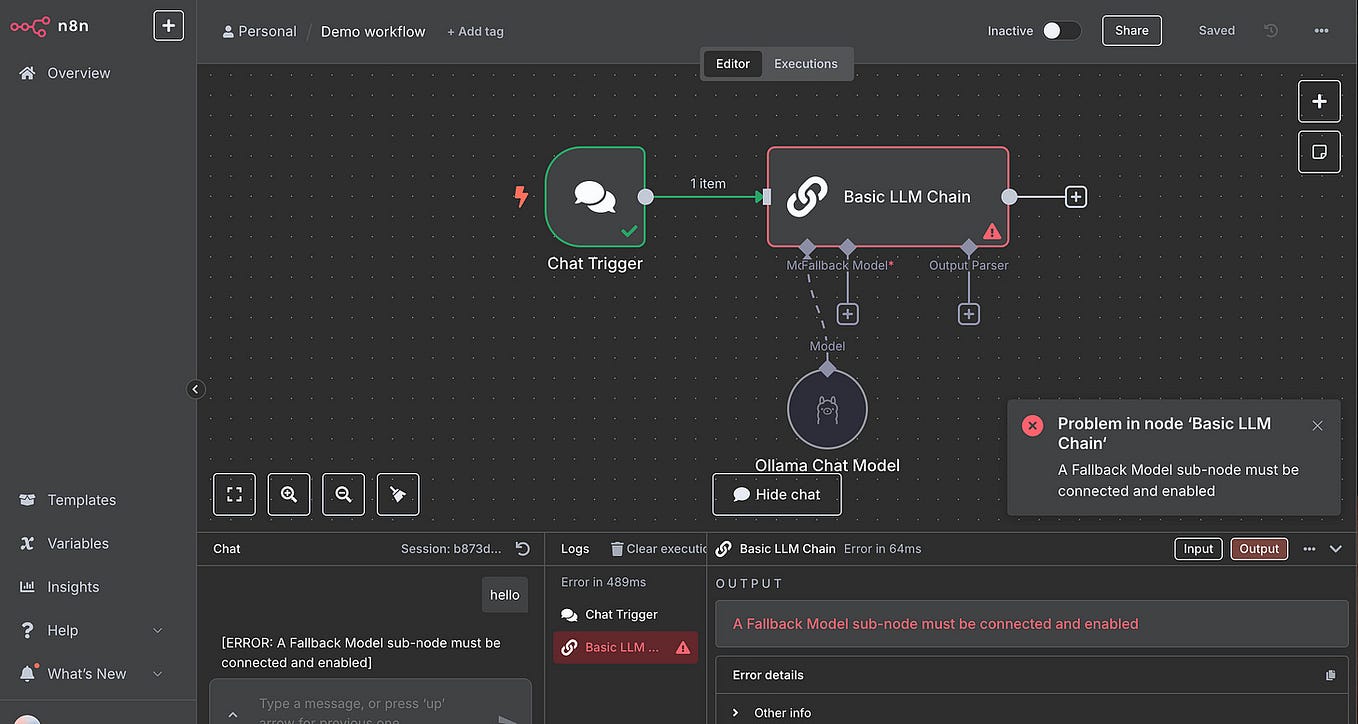Switch the node panel to Input view
This screenshot has width=1358, height=724.
click(1197, 548)
